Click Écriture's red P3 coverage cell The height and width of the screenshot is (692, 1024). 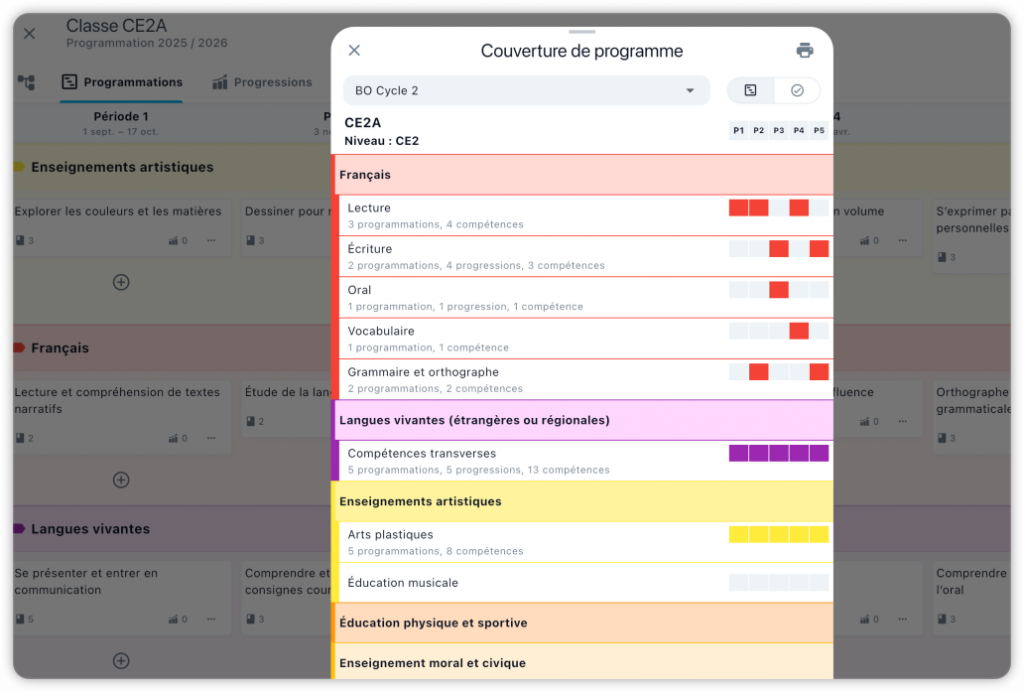coord(778,249)
